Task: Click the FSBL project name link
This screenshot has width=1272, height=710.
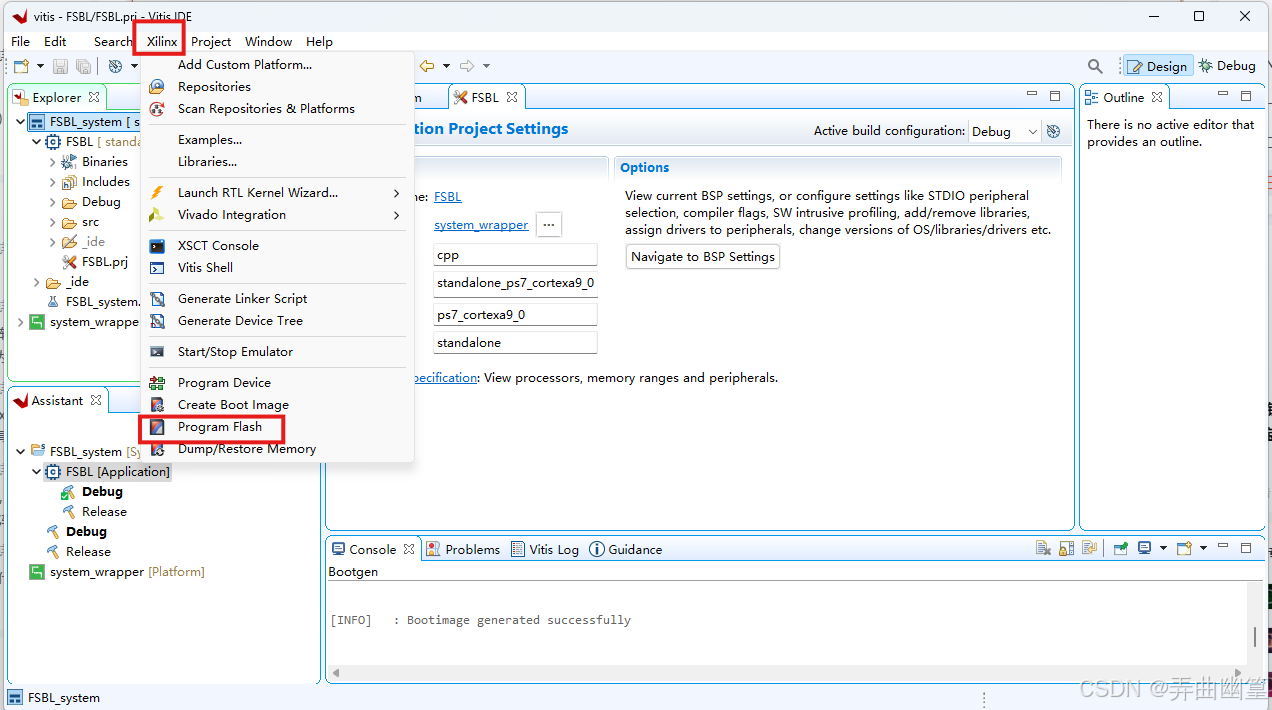Action: [448, 197]
